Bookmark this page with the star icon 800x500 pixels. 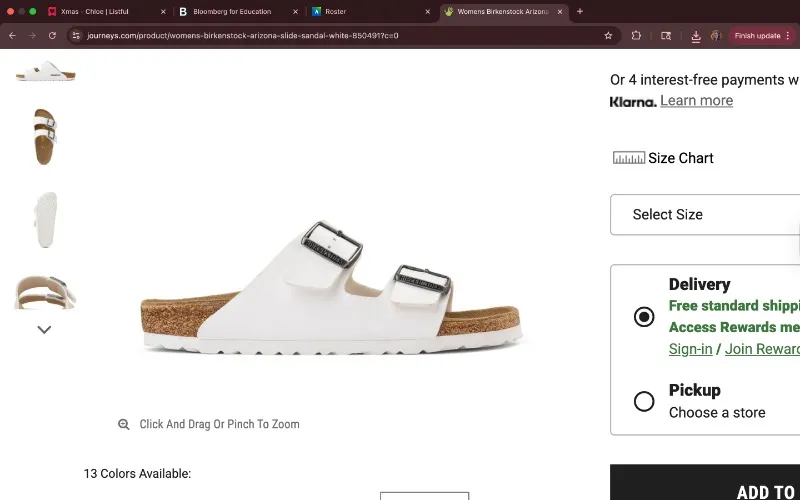pyautogui.click(x=608, y=36)
